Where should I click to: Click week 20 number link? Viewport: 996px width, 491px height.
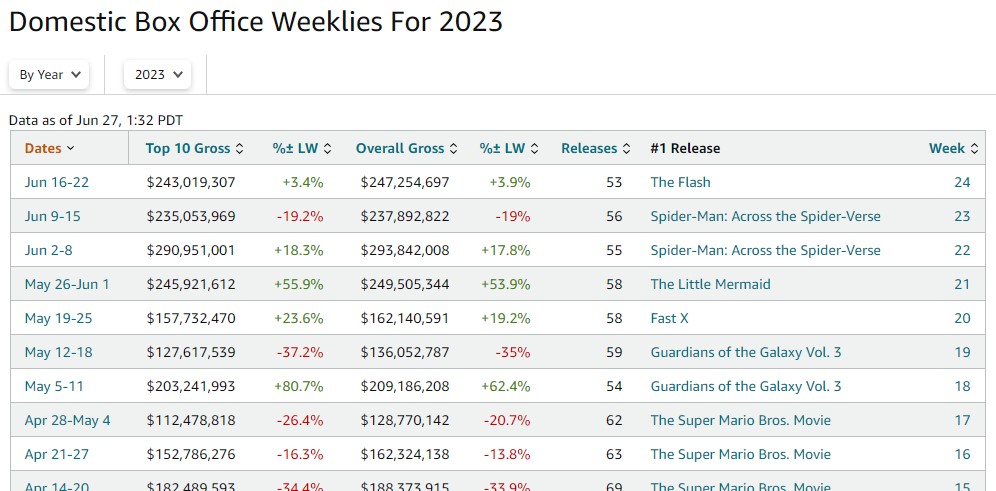coord(962,318)
